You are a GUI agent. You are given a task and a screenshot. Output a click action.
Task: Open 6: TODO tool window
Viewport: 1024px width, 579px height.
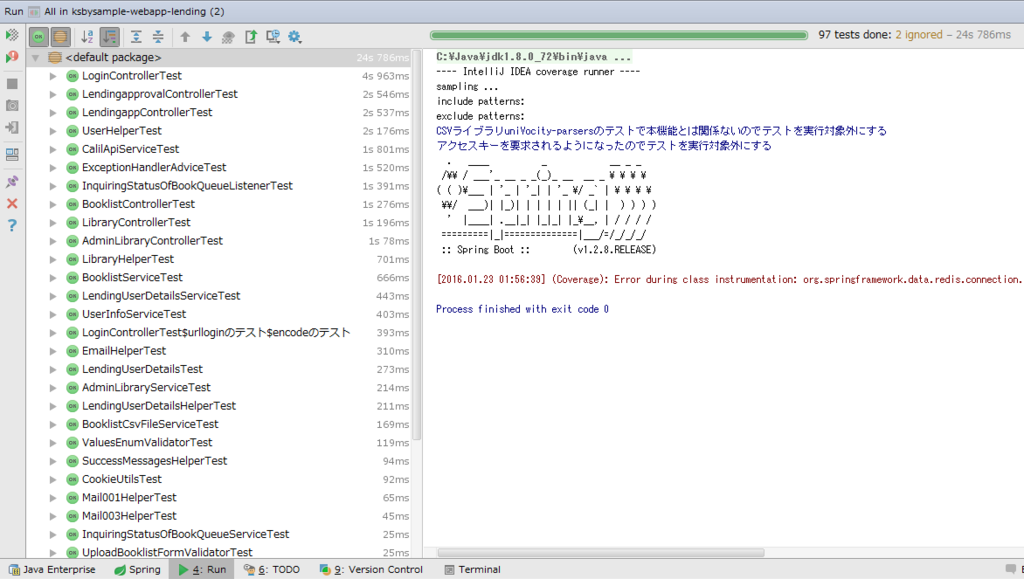pyautogui.click(x=272, y=569)
